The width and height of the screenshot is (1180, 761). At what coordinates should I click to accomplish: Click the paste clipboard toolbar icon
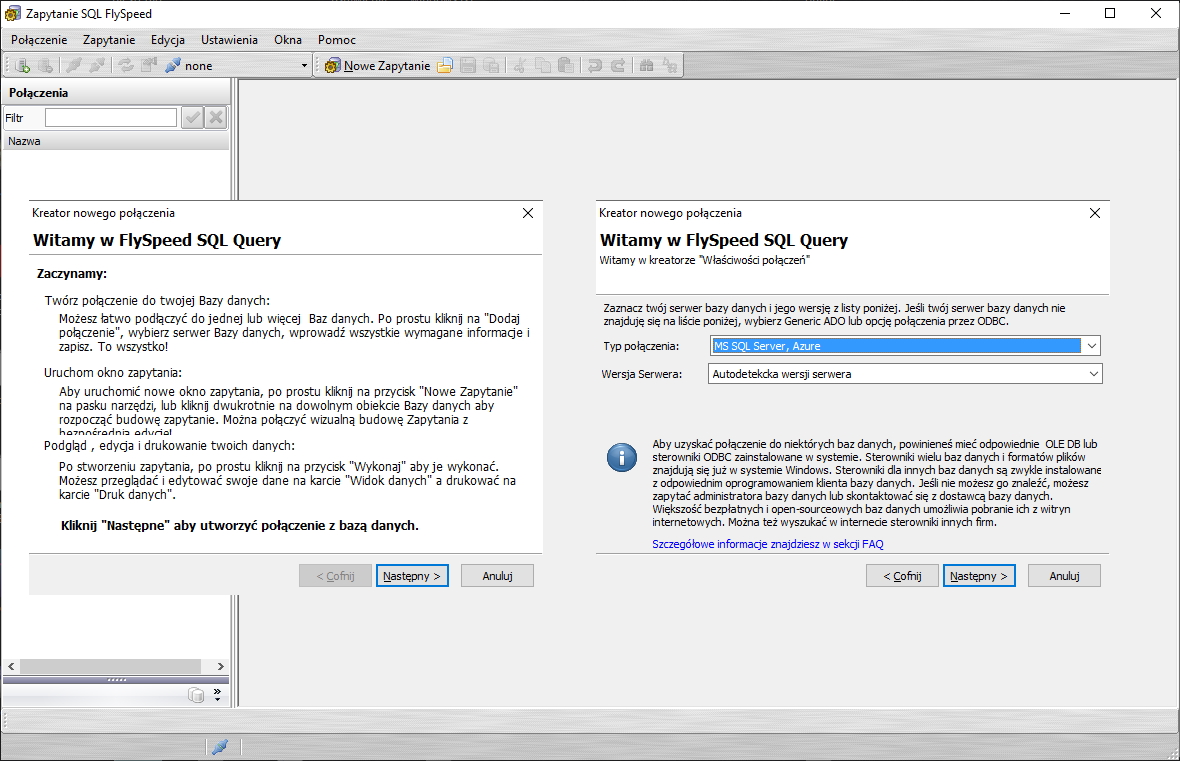click(566, 65)
